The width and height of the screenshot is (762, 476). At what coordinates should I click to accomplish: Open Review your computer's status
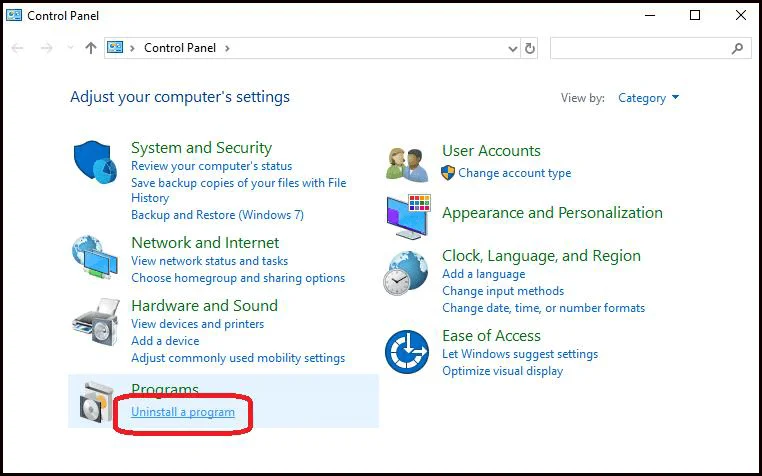[211, 166]
